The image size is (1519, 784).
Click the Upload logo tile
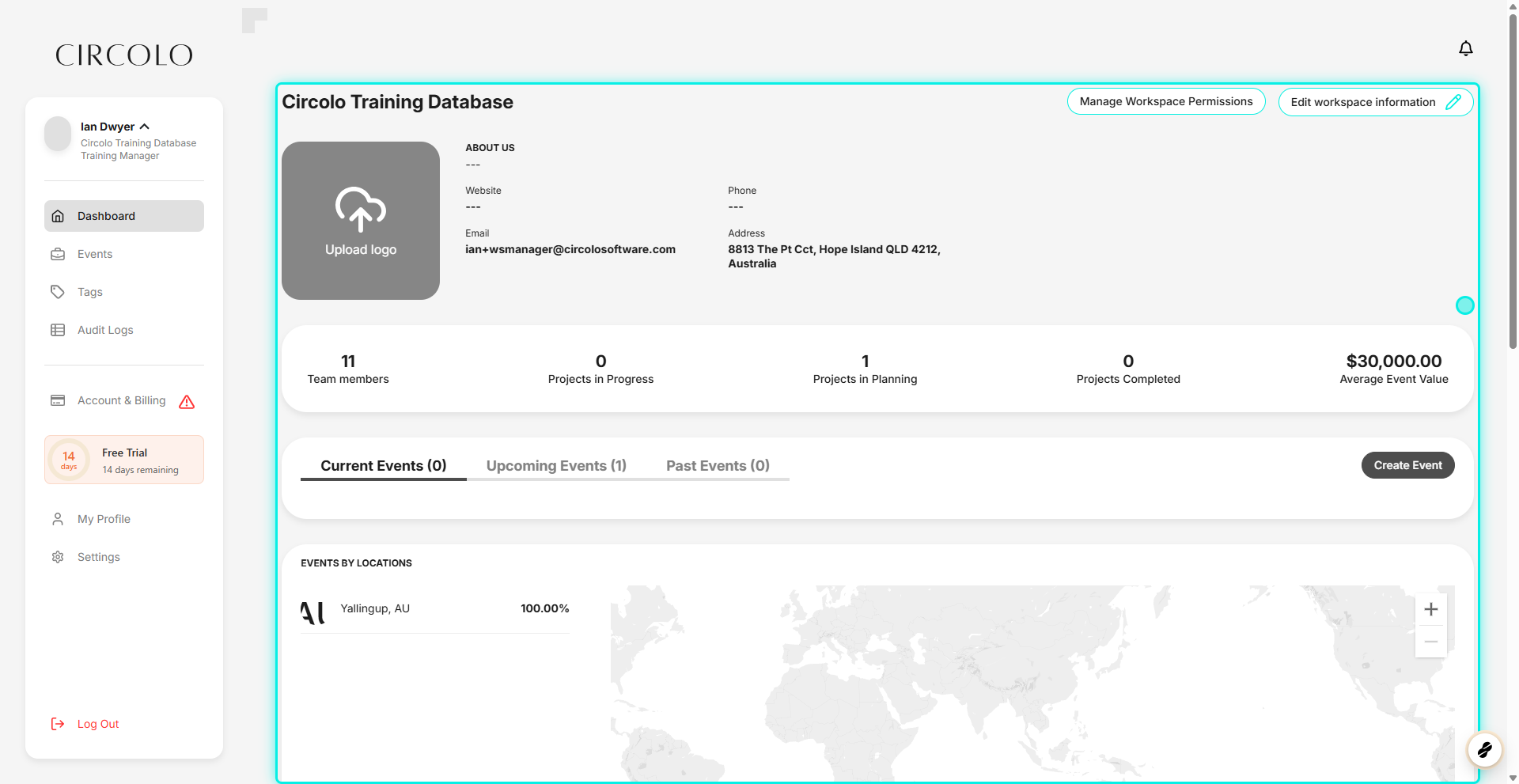(361, 221)
